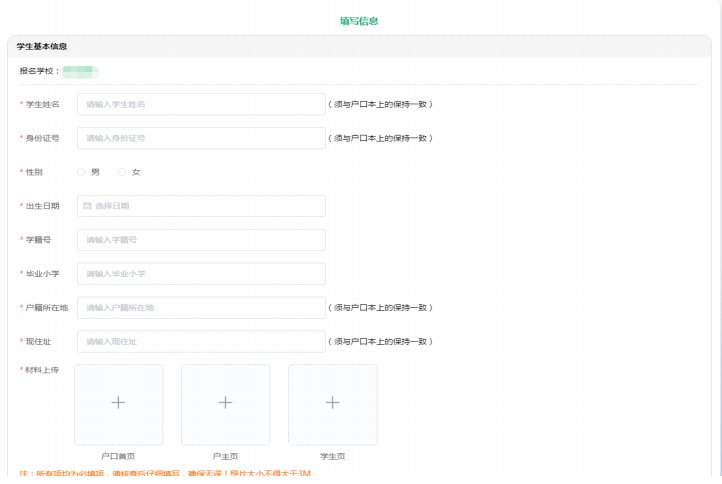Click the 填写信息 page title
This screenshot has height=484, width=722.
click(x=359, y=21)
